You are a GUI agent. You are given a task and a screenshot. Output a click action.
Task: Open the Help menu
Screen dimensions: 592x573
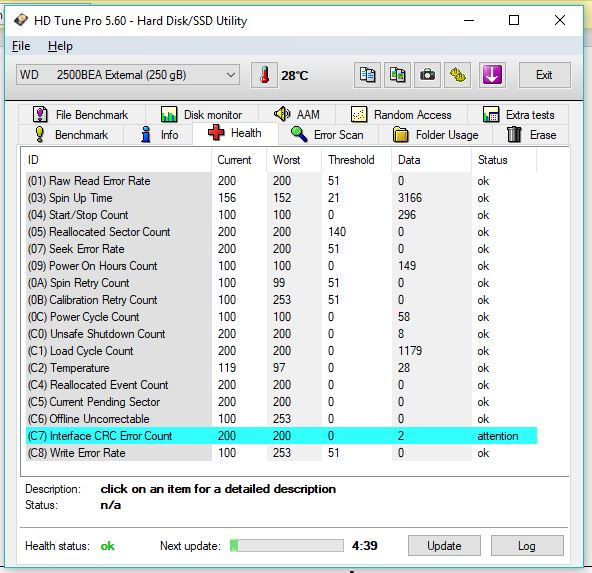[x=60, y=46]
